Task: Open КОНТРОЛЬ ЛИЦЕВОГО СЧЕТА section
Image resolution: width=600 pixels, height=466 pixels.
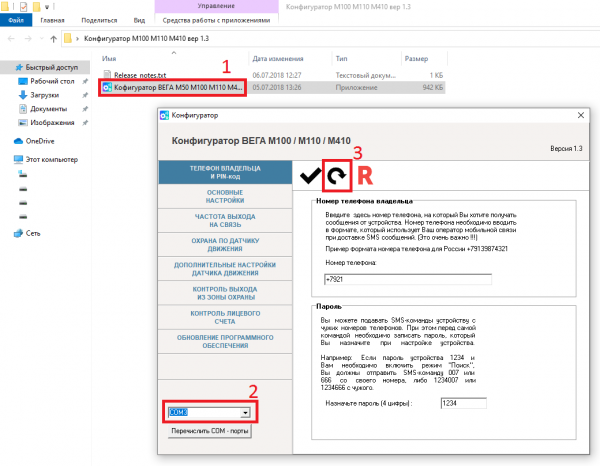Action: (x=225, y=317)
